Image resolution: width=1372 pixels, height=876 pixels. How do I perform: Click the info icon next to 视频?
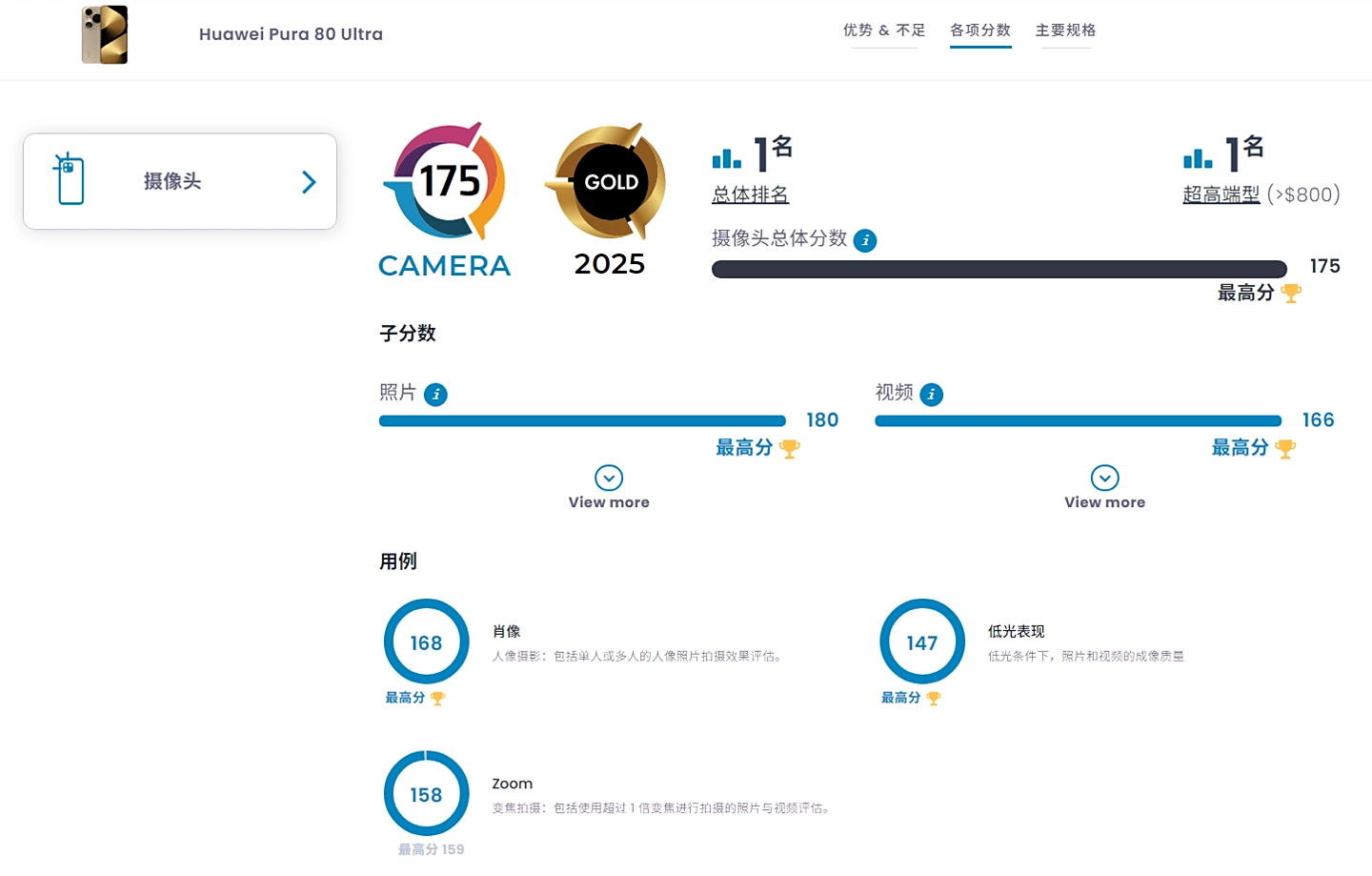[x=932, y=395]
